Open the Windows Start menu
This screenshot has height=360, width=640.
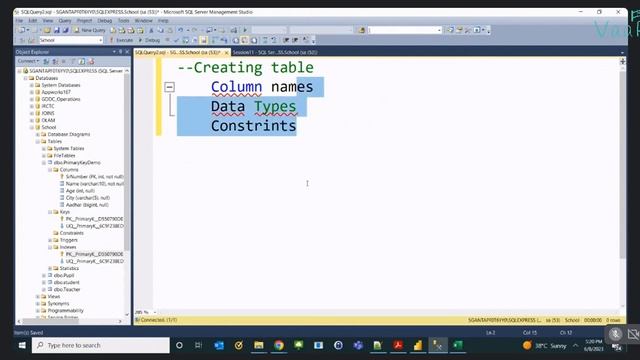coord(22,345)
